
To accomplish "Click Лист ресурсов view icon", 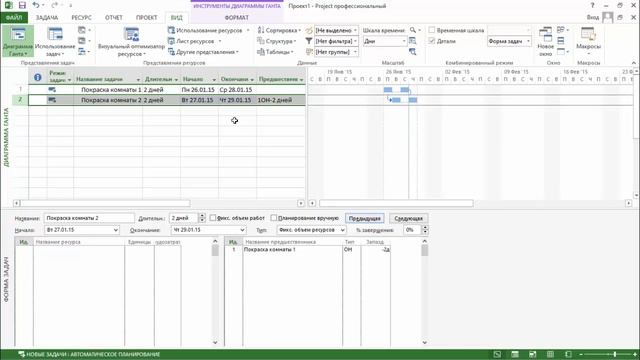I will point(171,41).
